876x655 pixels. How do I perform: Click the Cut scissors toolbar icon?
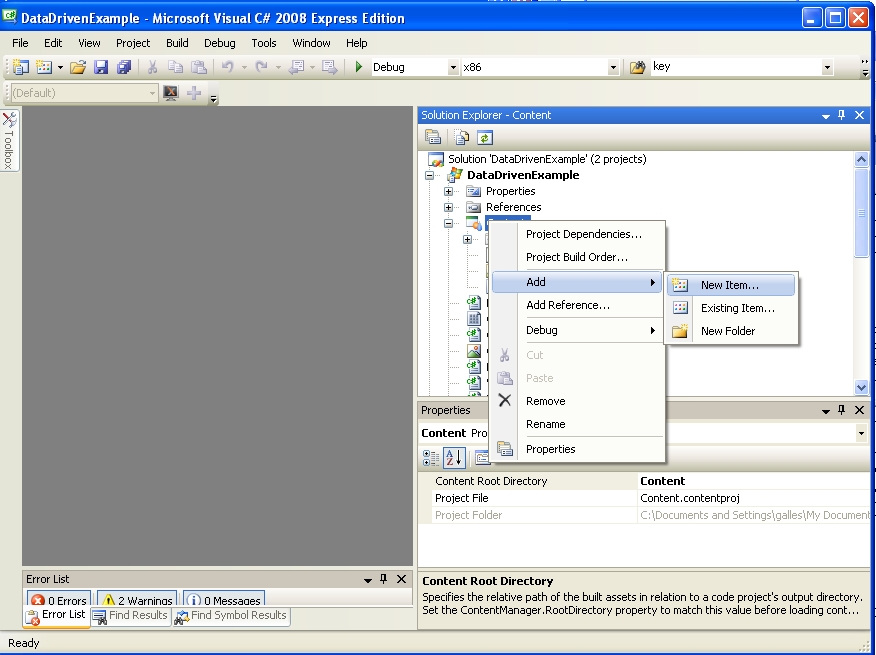click(152, 67)
